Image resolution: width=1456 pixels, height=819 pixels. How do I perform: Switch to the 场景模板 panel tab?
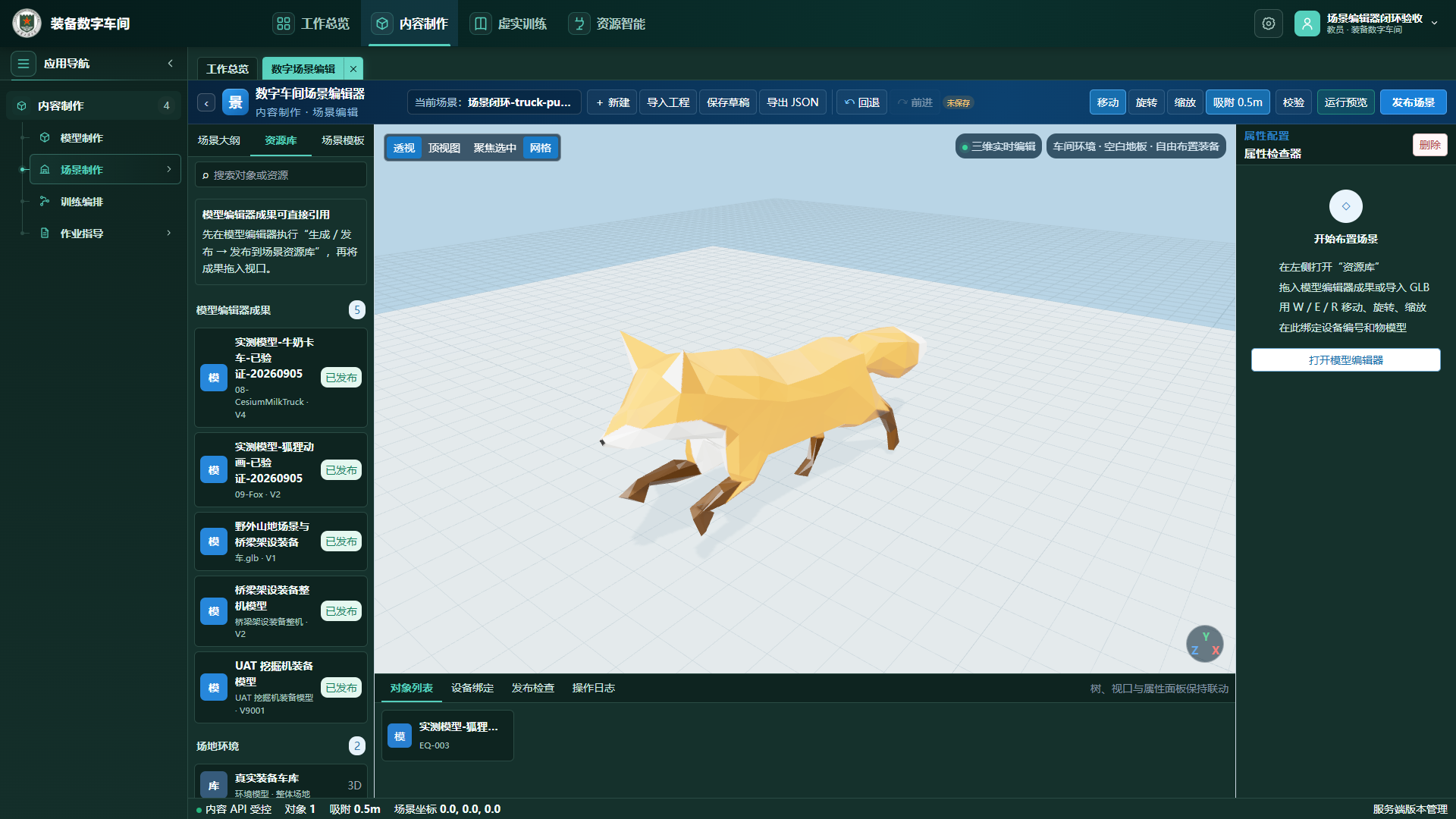343,140
